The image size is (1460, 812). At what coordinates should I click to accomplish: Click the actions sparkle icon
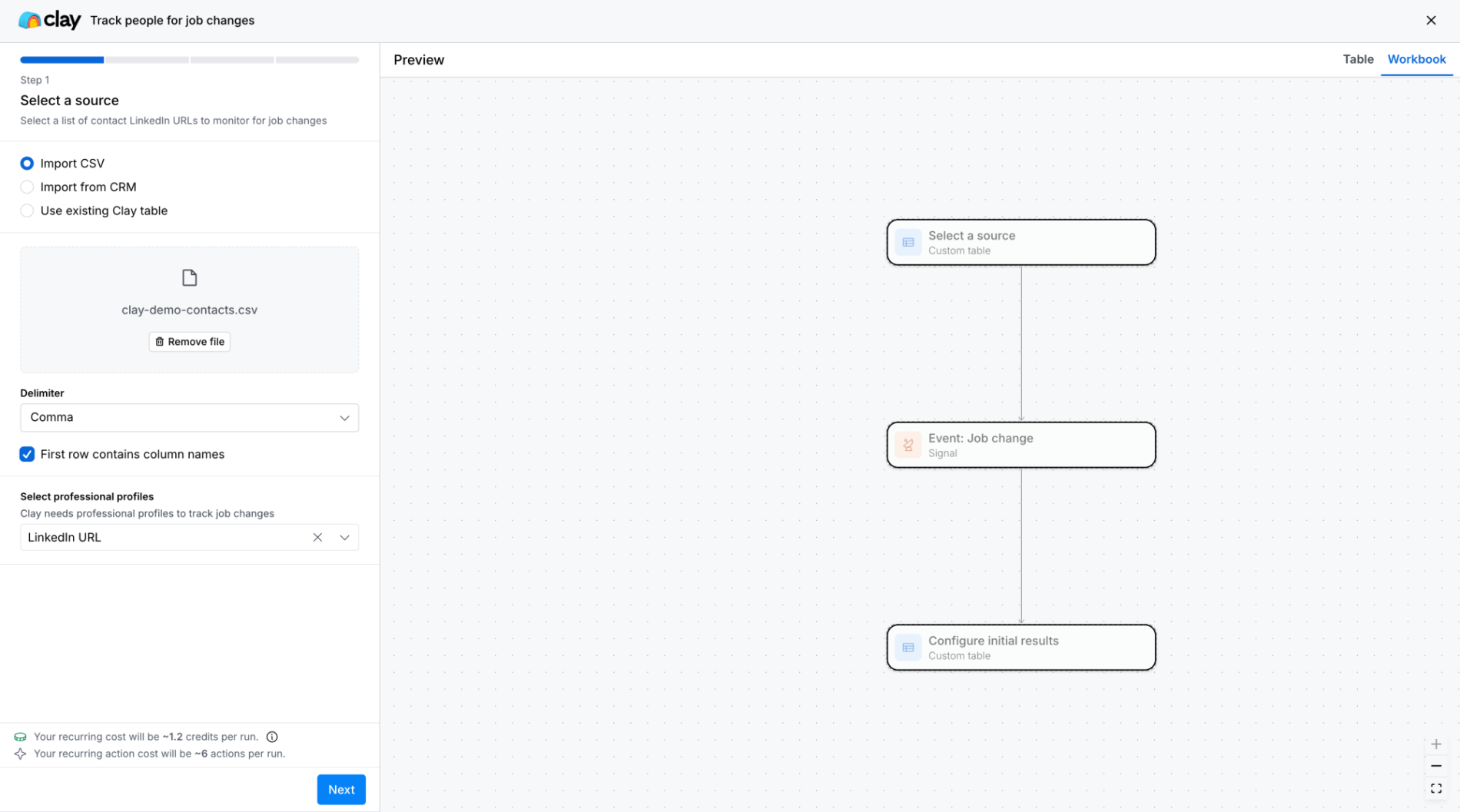(x=21, y=754)
